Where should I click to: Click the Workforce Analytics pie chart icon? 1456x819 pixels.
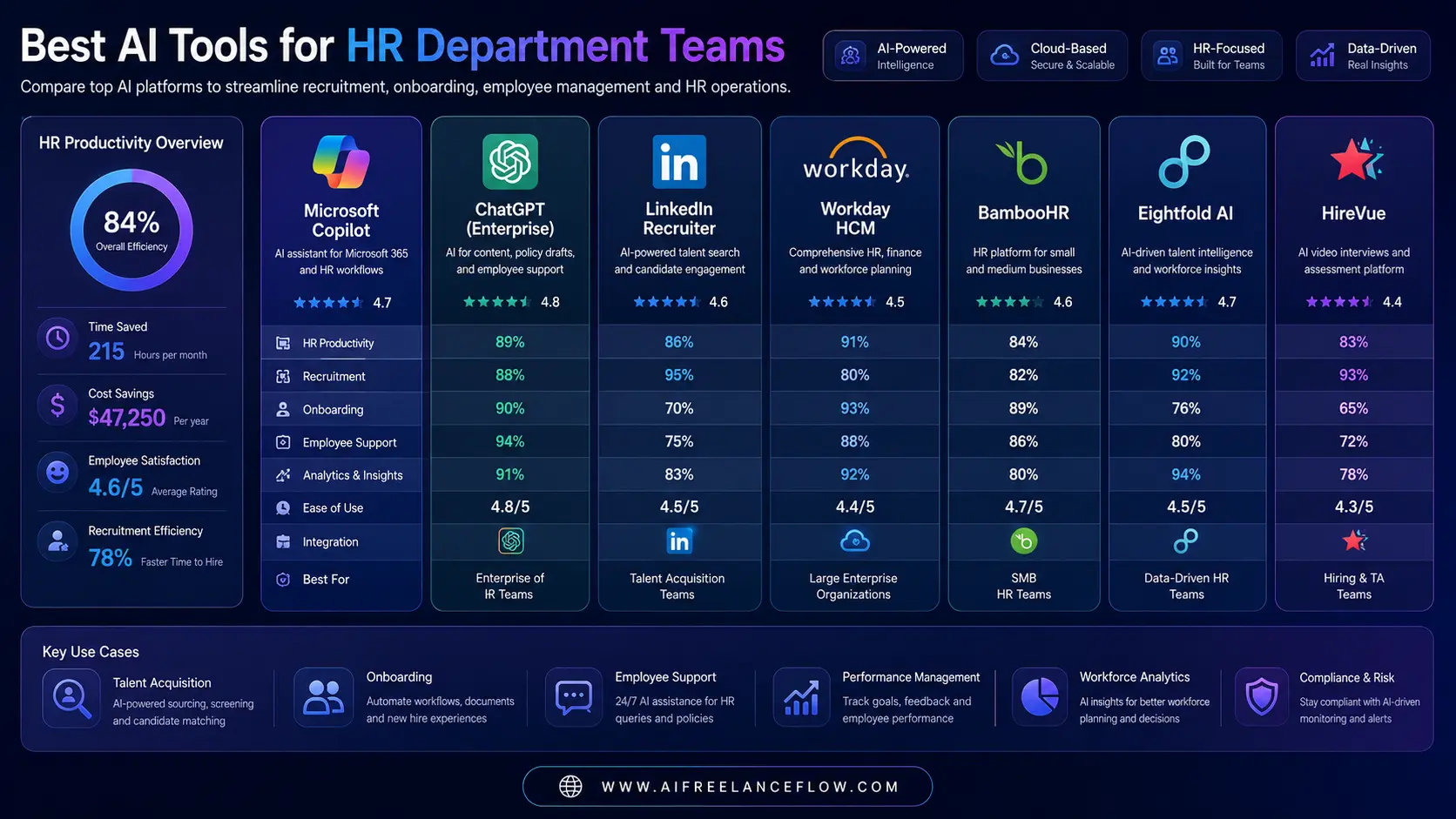1040,697
